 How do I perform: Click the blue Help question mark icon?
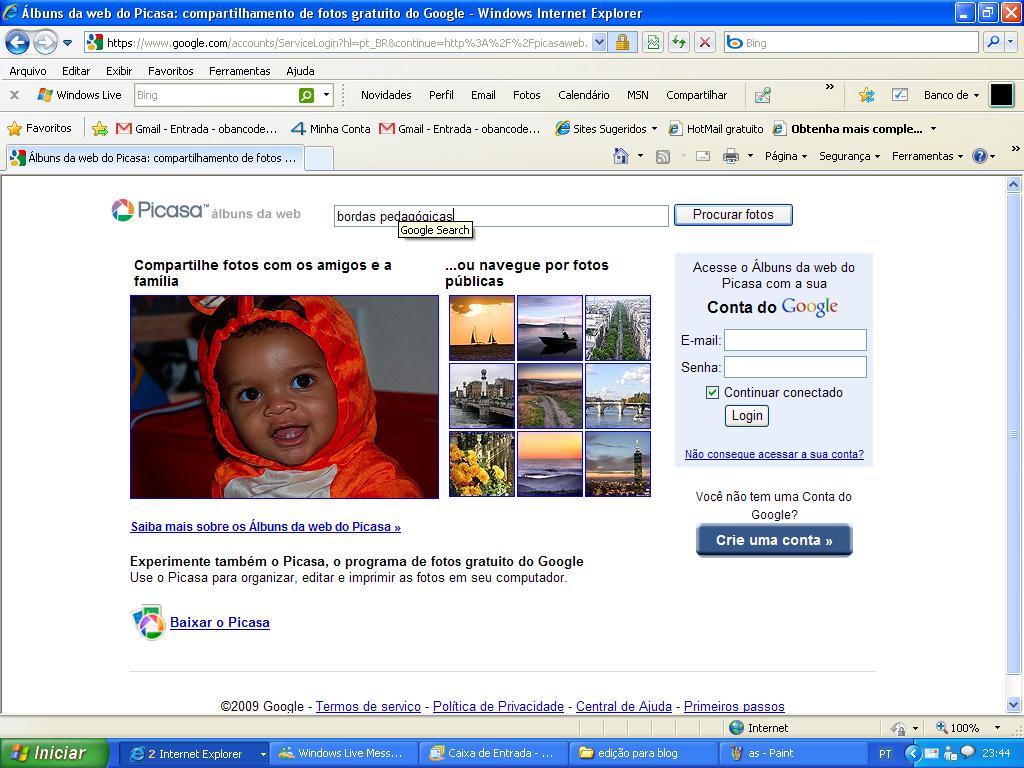click(980, 156)
